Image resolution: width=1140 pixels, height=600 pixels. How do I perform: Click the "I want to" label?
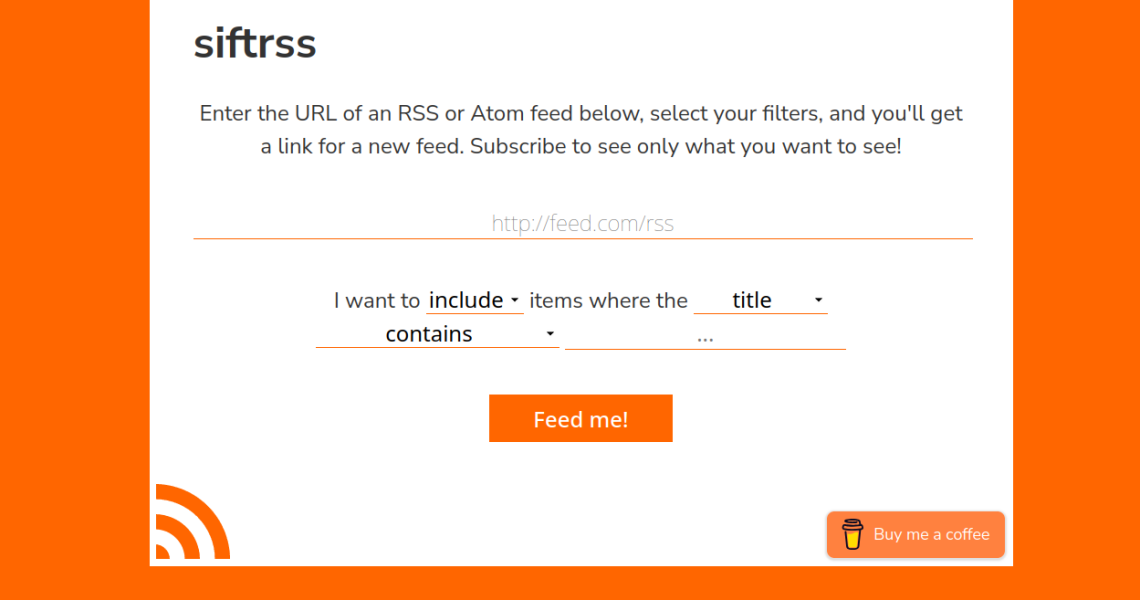377,300
